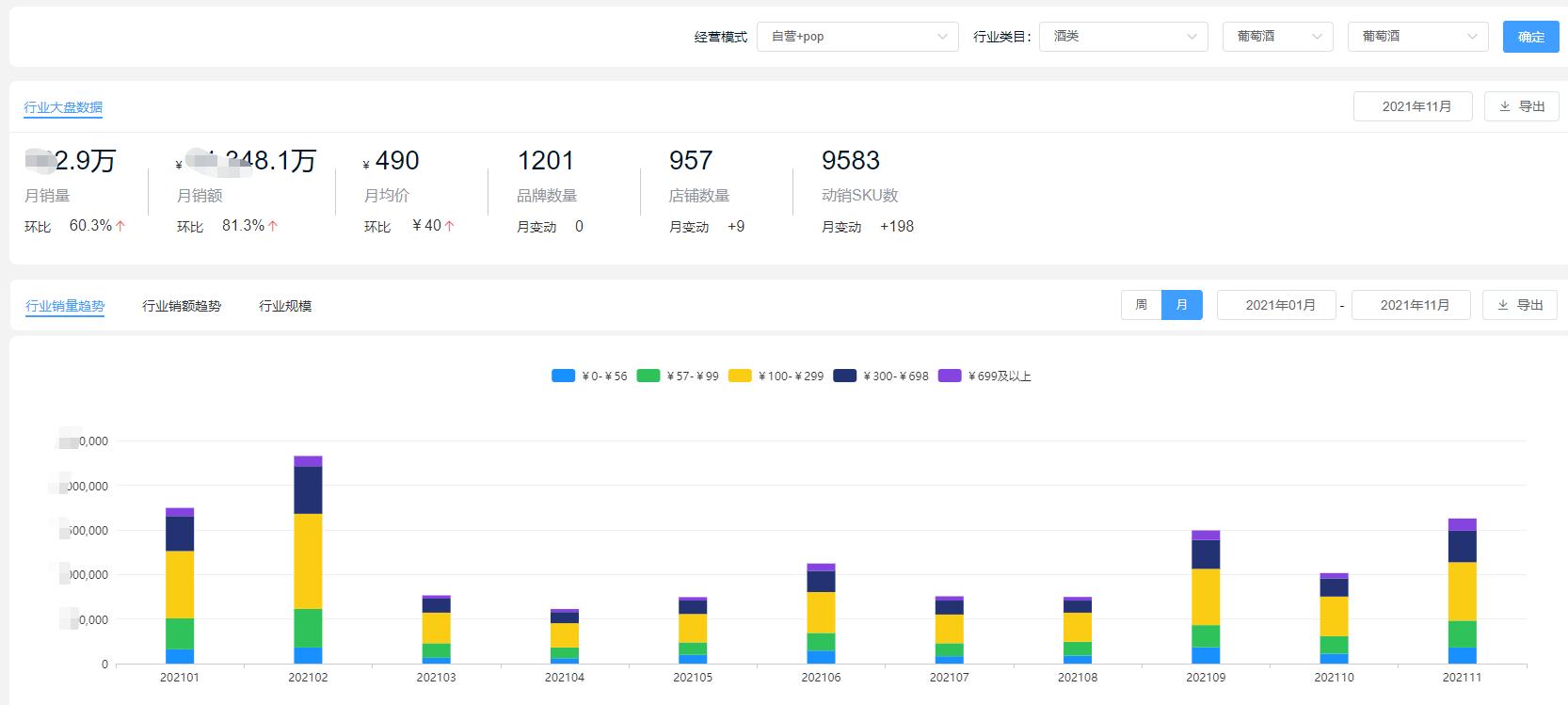Open the 行业规模 tab
The image size is (1568, 705).
[285, 306]
